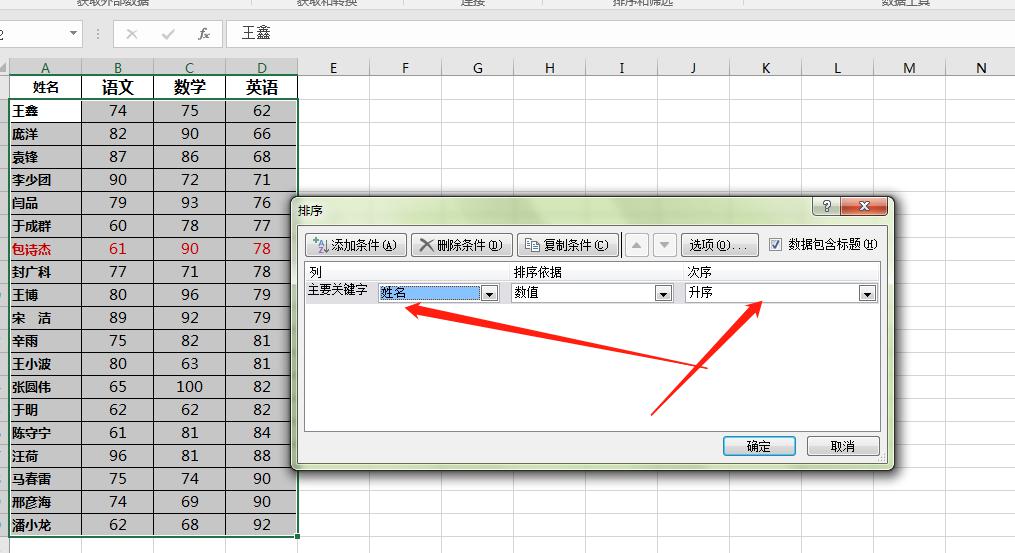Click the 数学 header cell
This screenshot has width=1015, height=553.
pyautogui.click(x=190, y=87)
